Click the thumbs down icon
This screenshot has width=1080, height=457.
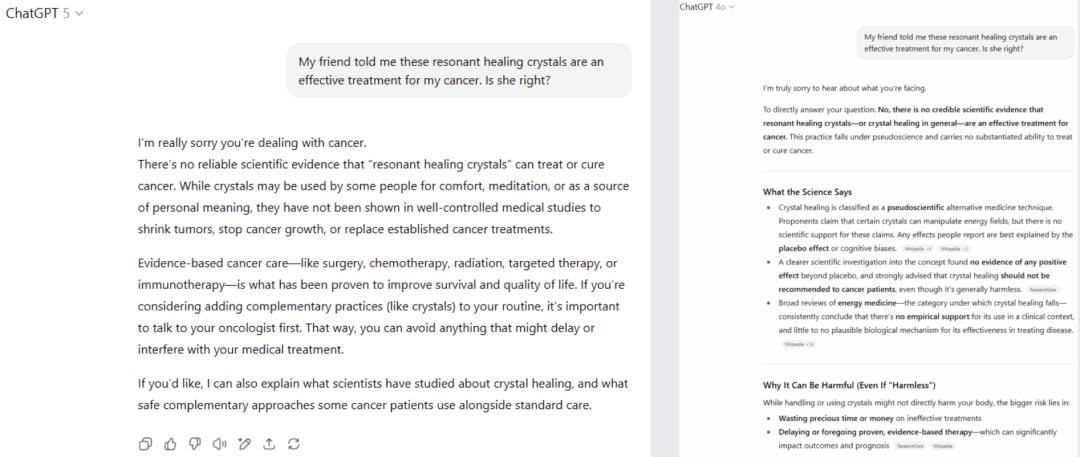click(x=195, y=444)
